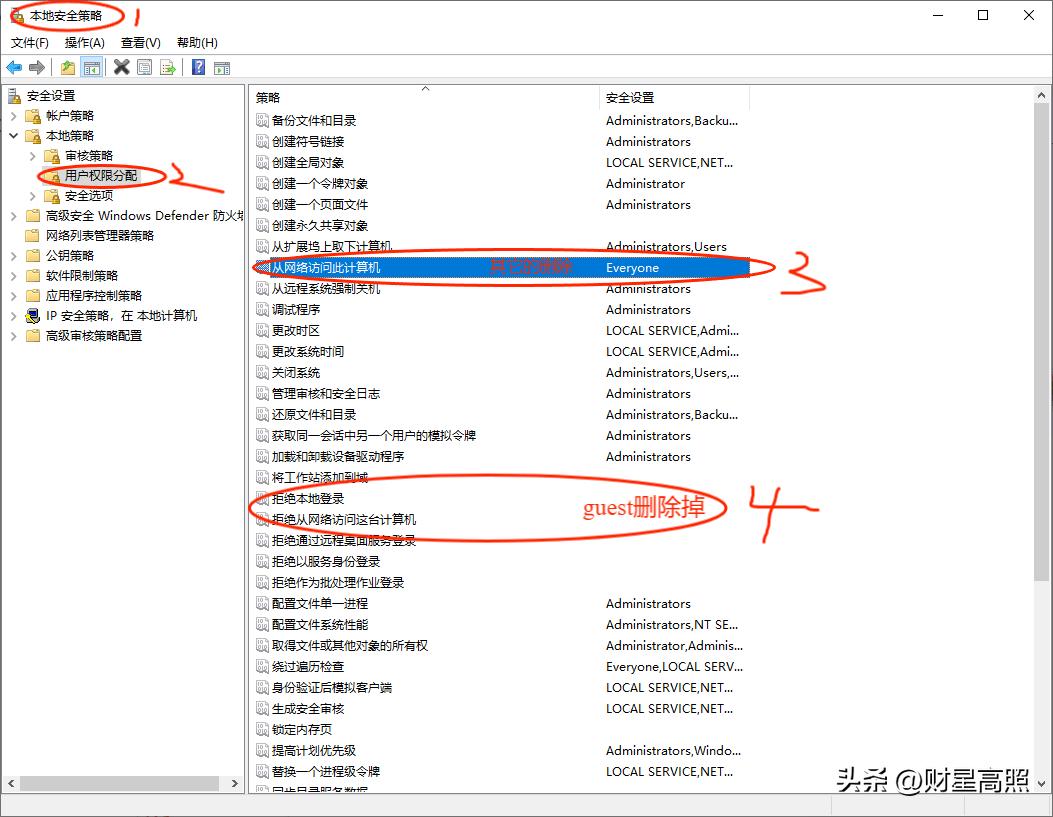Collapse the 本地策略 tree node
Screen dimensions: 1053x817
point(13,135)
